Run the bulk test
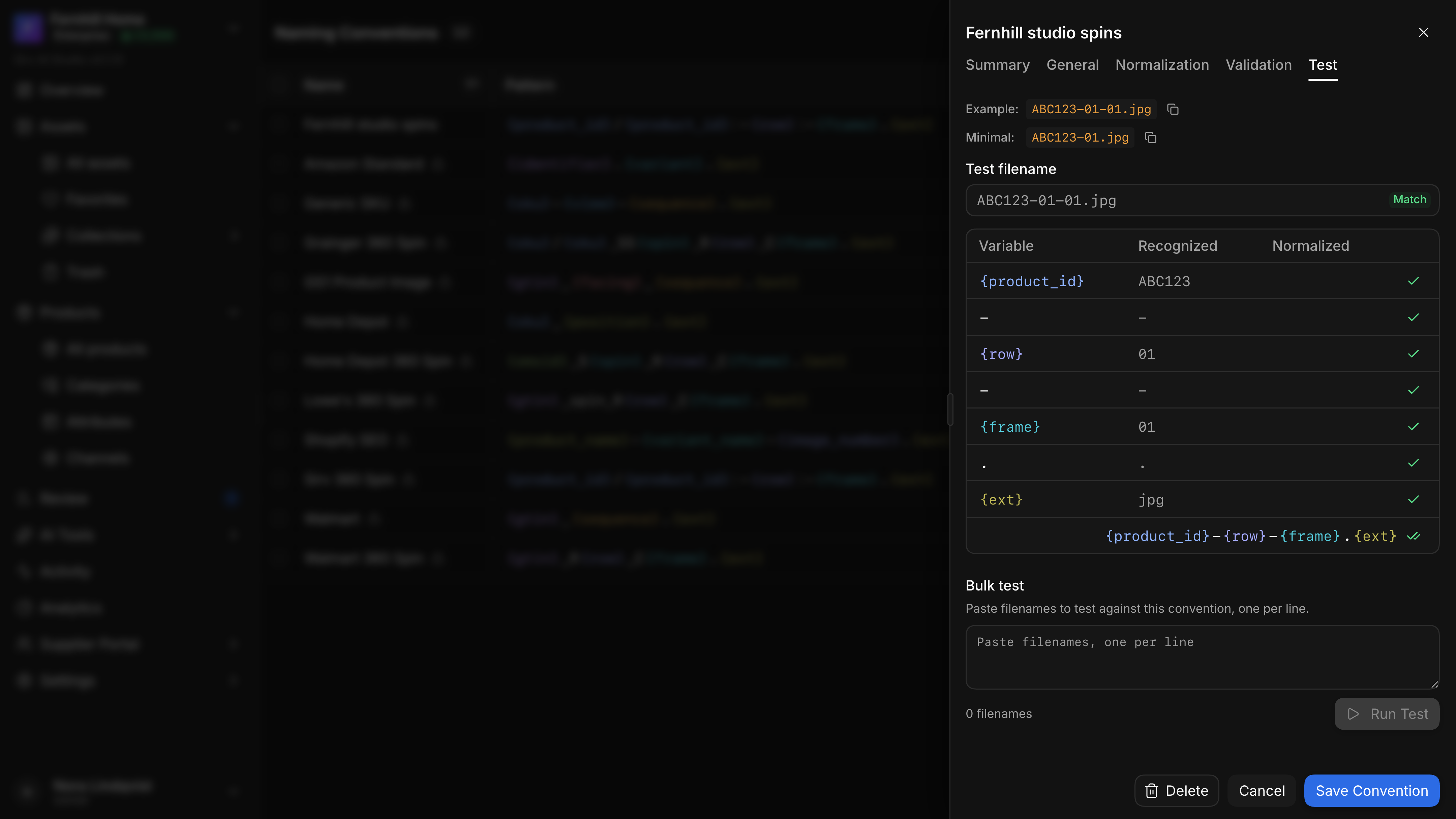 1387,714
